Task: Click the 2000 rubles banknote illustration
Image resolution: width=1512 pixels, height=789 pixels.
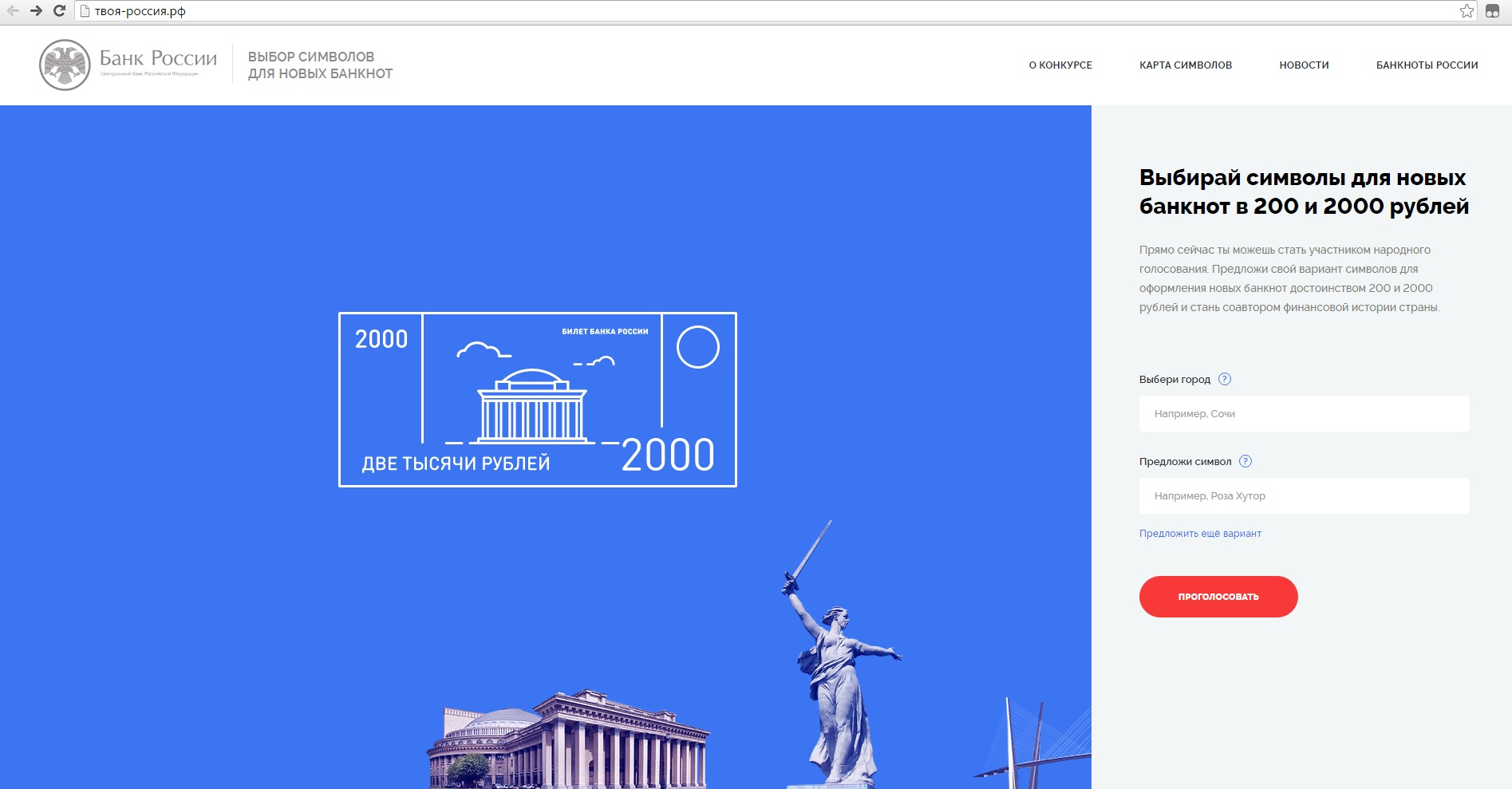Action: click(x=537, y=400)
